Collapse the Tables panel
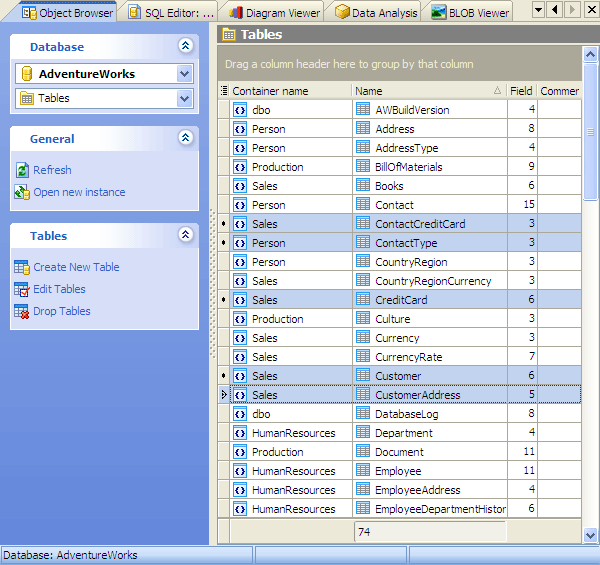This screenshot has height=565, width=600. [186, 234]
